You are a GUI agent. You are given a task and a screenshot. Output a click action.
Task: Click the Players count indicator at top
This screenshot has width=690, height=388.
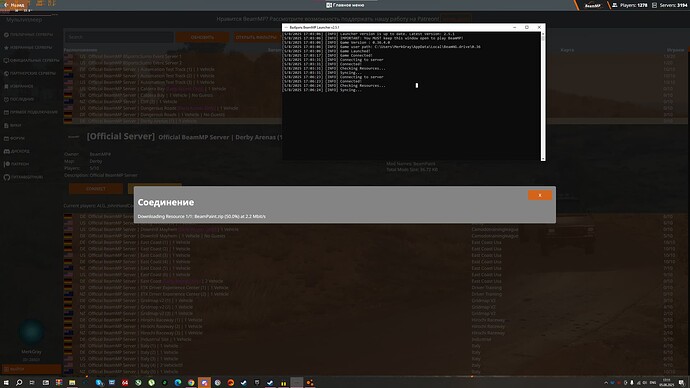tap(630, 5)
